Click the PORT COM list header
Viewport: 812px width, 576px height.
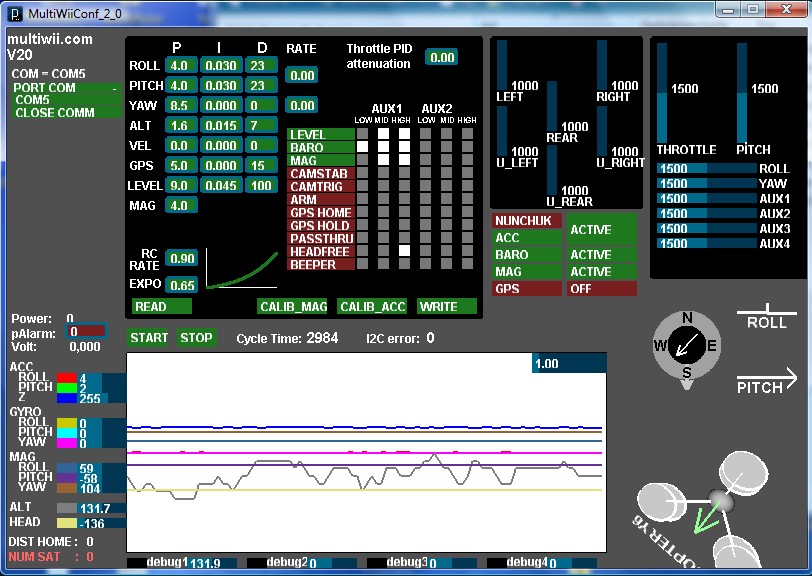(67, 88)
